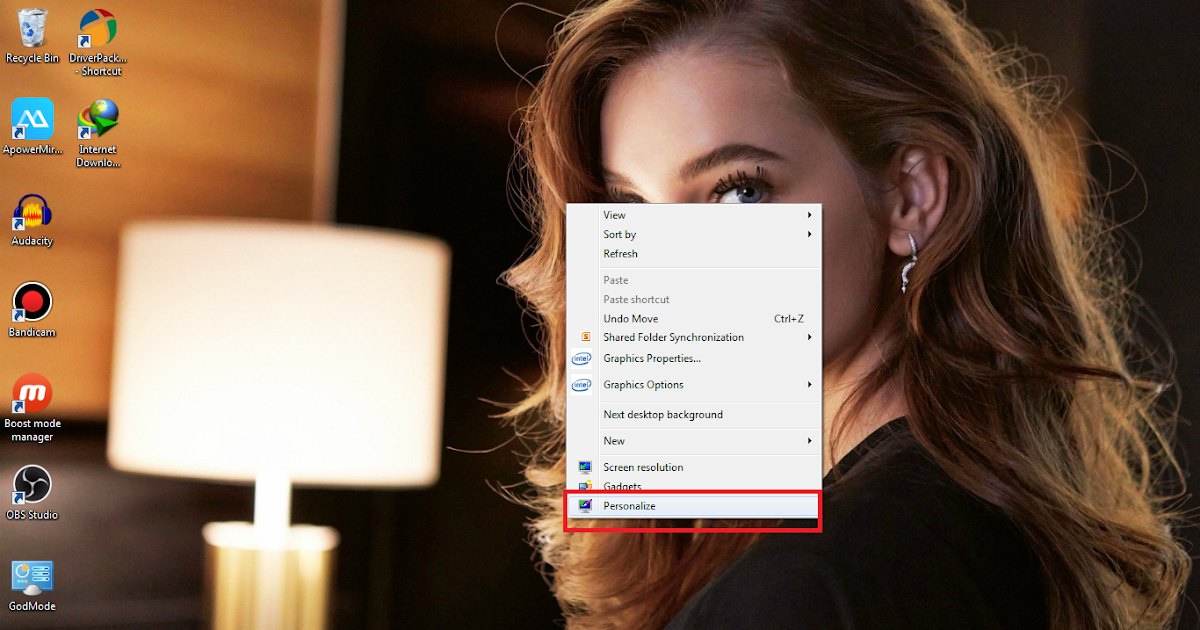Screen dimensions: 1200x630
Task: Select the Audacity desktop icon
Action: (32, 220)
